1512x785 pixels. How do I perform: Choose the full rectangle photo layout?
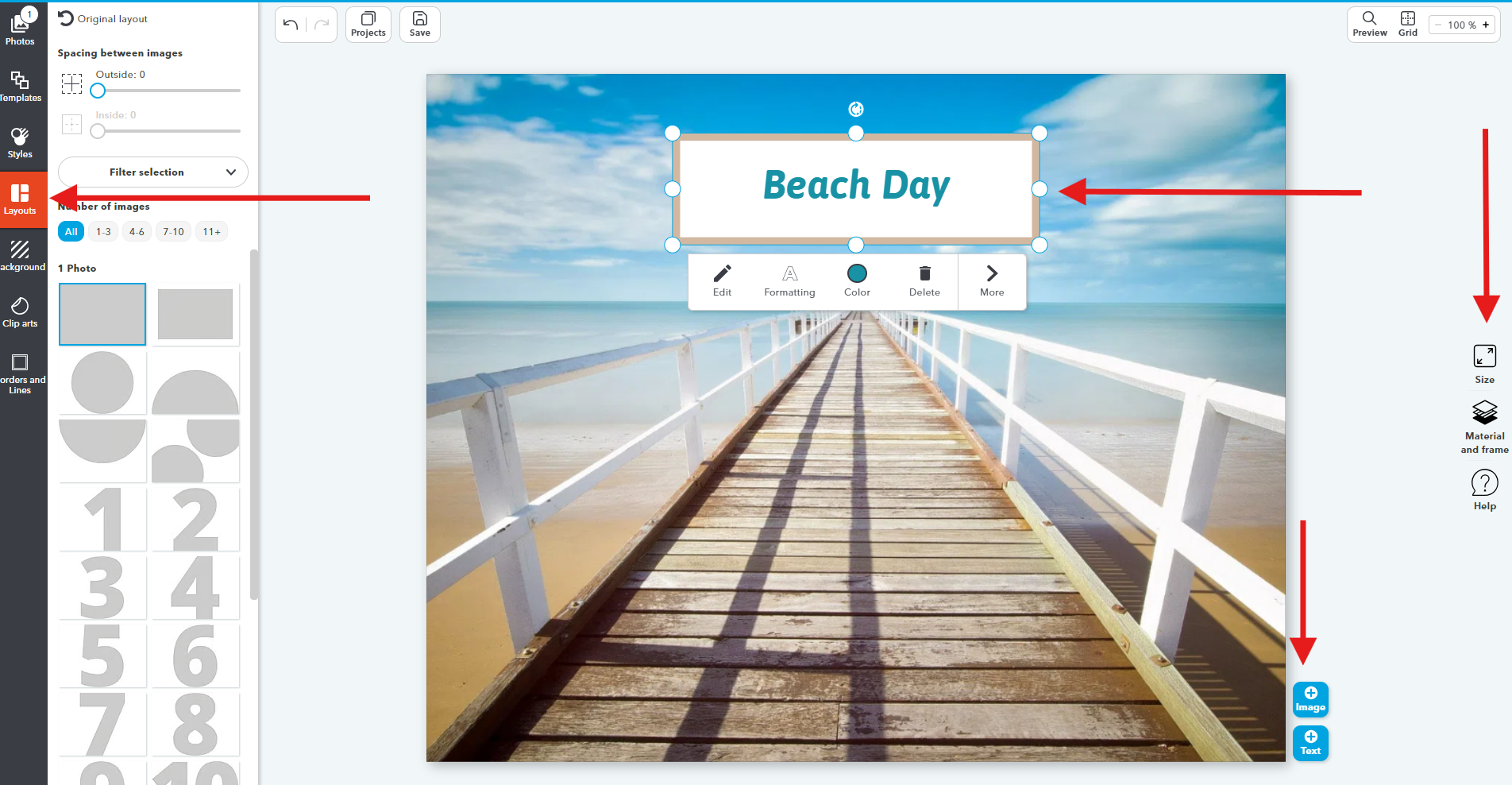[102, 314]
